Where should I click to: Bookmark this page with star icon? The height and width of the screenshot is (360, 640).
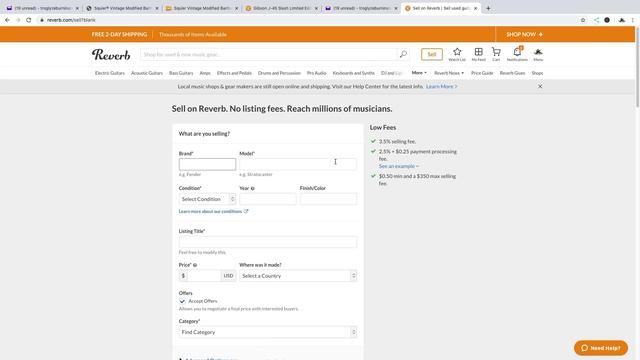click(x=583, y=20)
